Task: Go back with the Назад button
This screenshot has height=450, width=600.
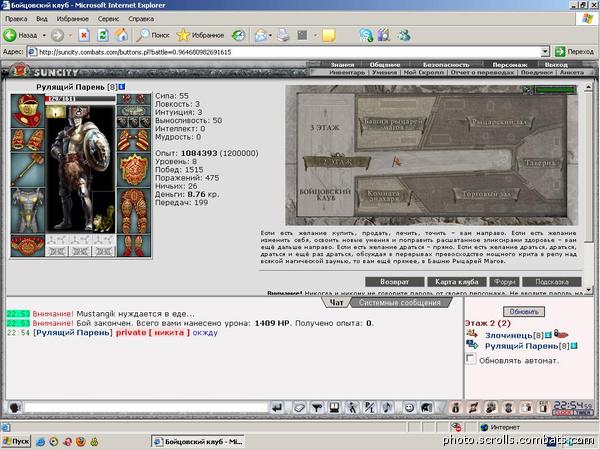Action: (x=20, y=35)
